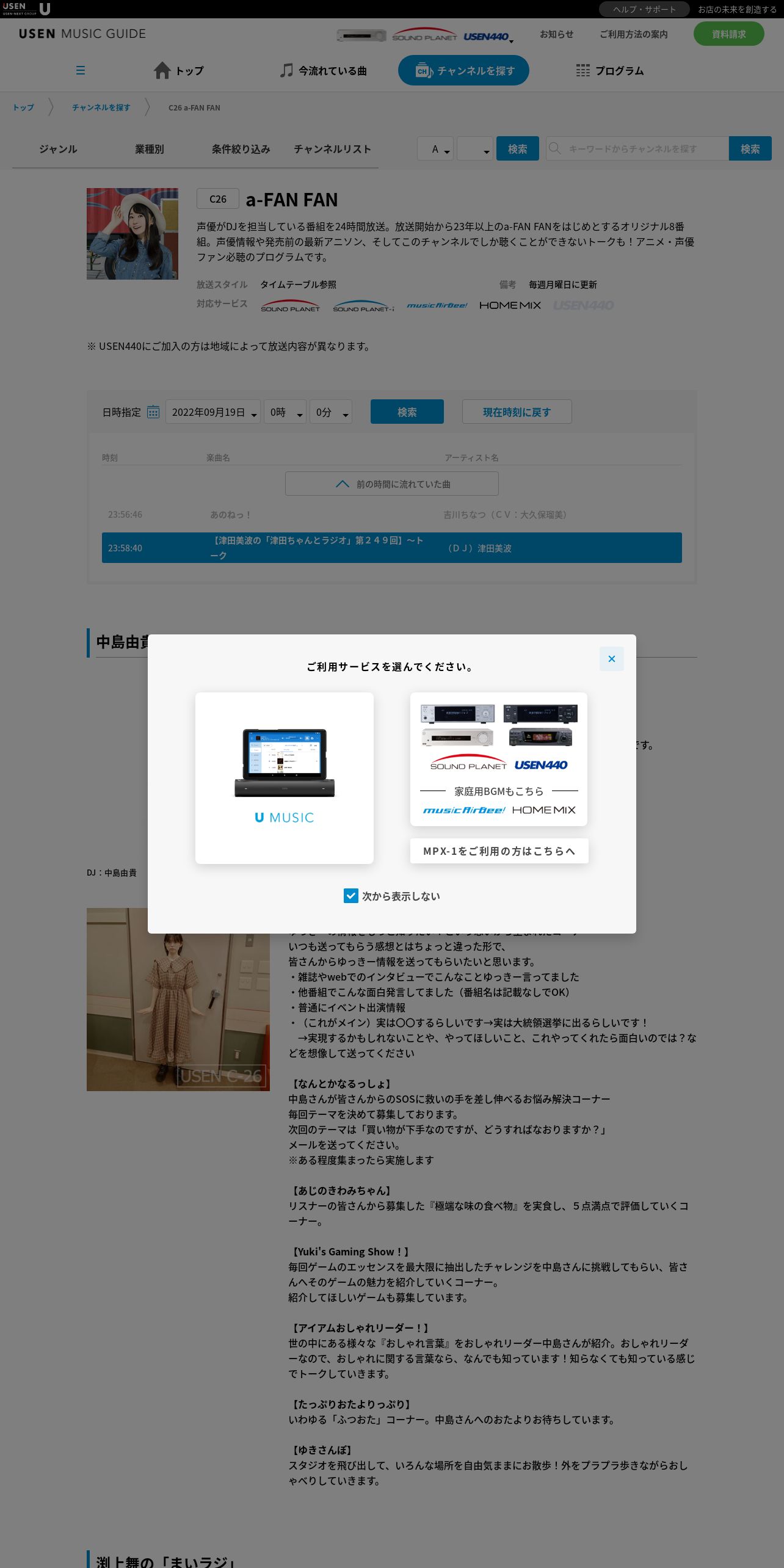
Task: Click the grid icon beside プログラム
Action: pyautogui.click(x=583, y=70)
